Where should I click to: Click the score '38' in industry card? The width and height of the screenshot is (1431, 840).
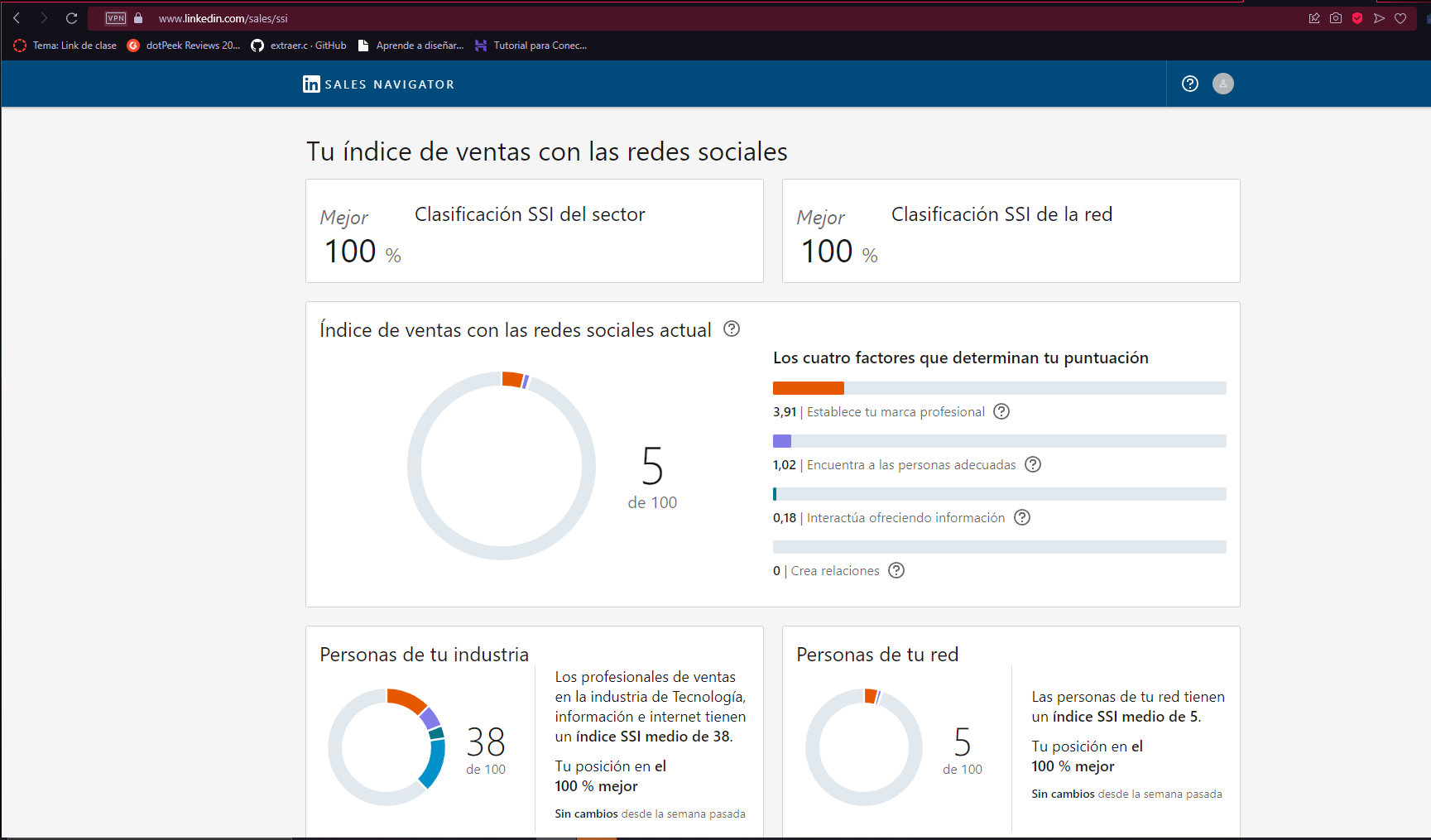[486, 742]
